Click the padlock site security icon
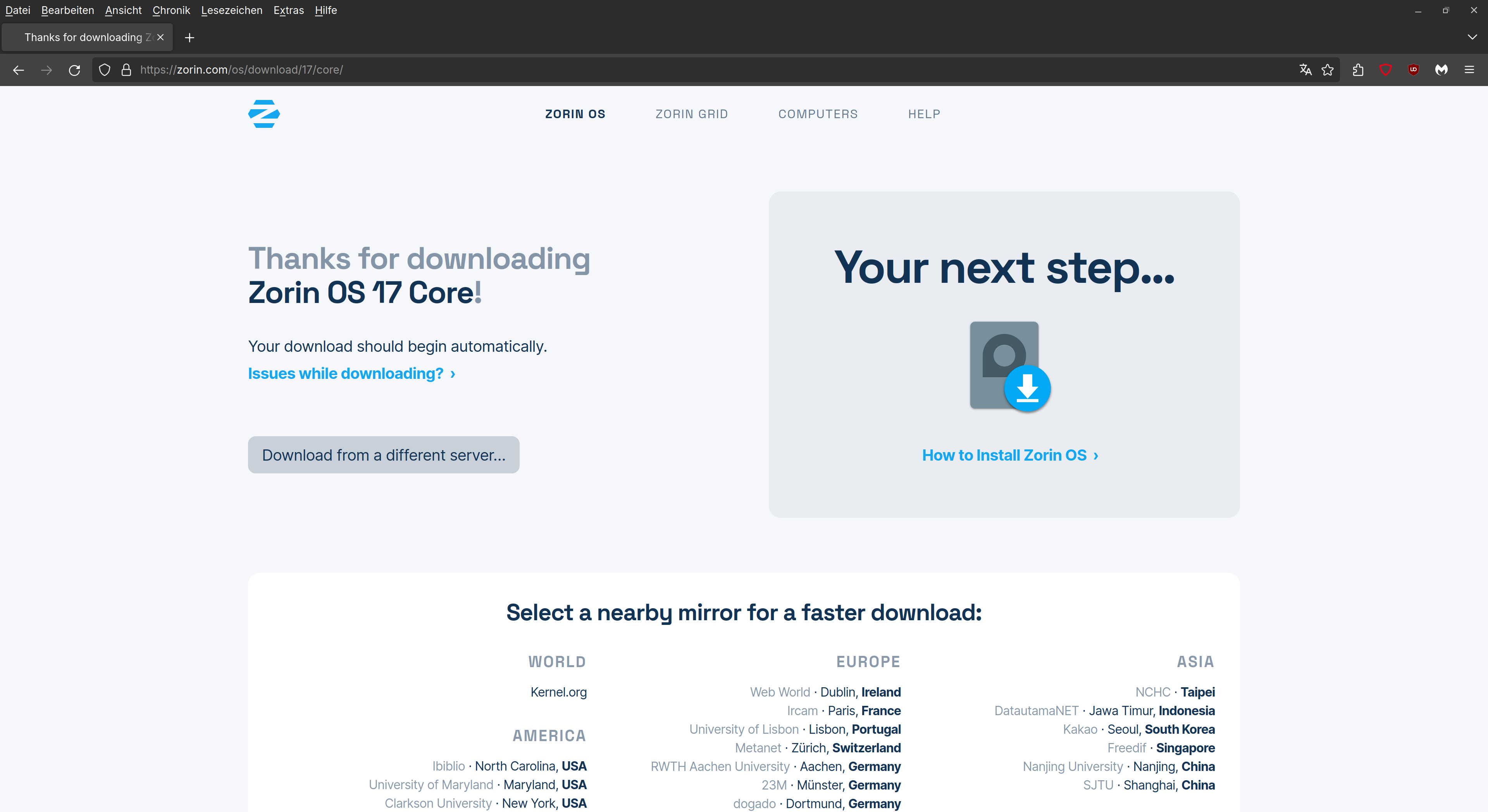The height and width of the screenshot is (812, 1488). (126, 70)
